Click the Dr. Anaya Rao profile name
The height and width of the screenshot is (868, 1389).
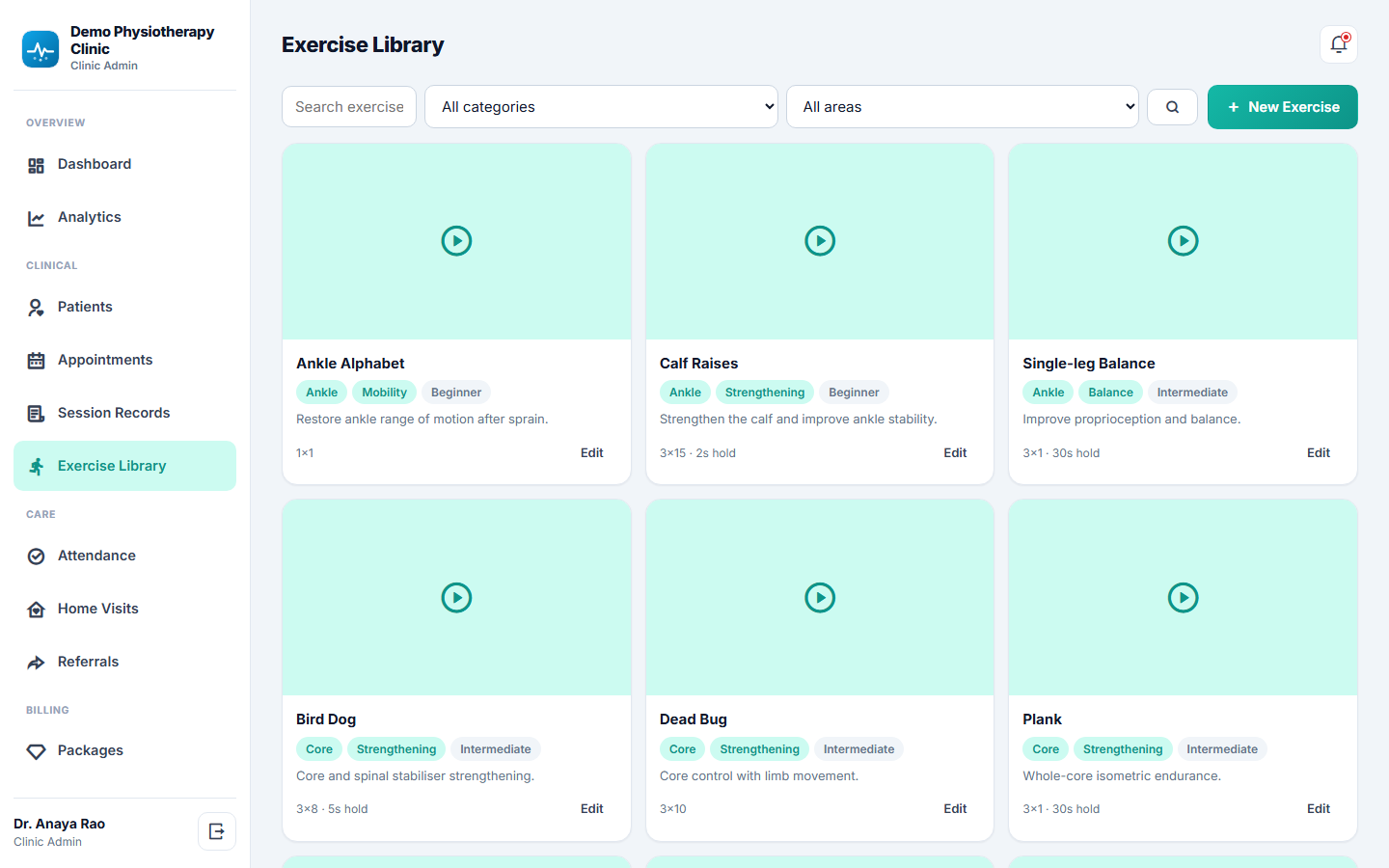[60, 824]
